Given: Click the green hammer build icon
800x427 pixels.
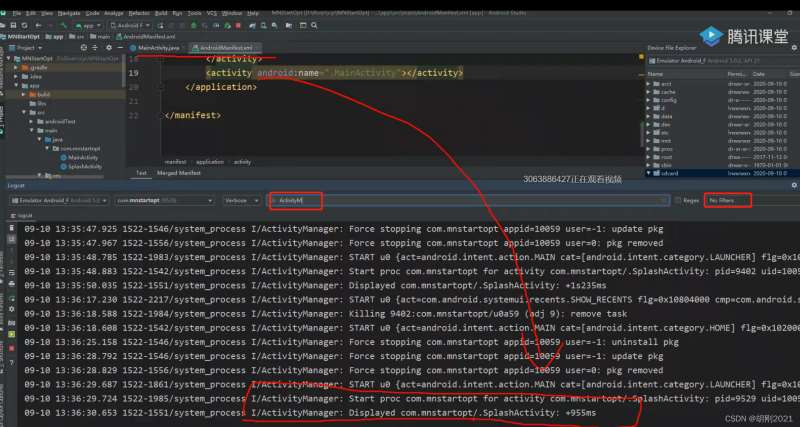Looking at the screenshot, I should tap(63, 26).
